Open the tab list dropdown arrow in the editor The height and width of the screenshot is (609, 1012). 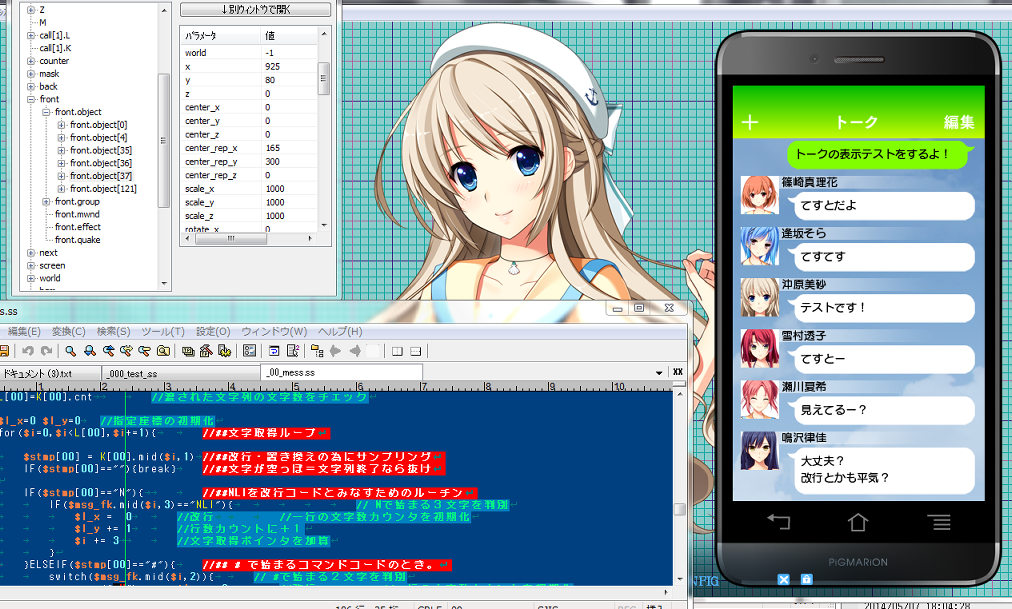(x=661, y=372)
